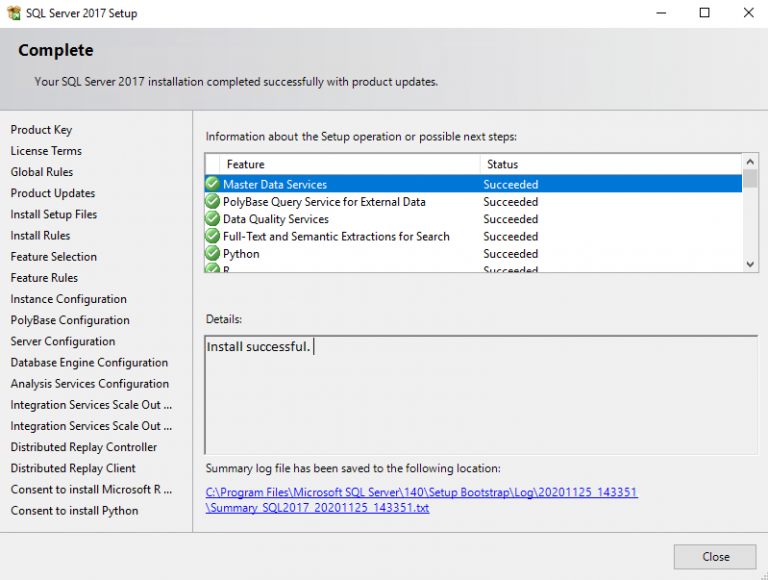This screenshot has height=580, width=768.
Task: Maximize the SQL Server 2017 Setup window
Action: click(704, 13)
